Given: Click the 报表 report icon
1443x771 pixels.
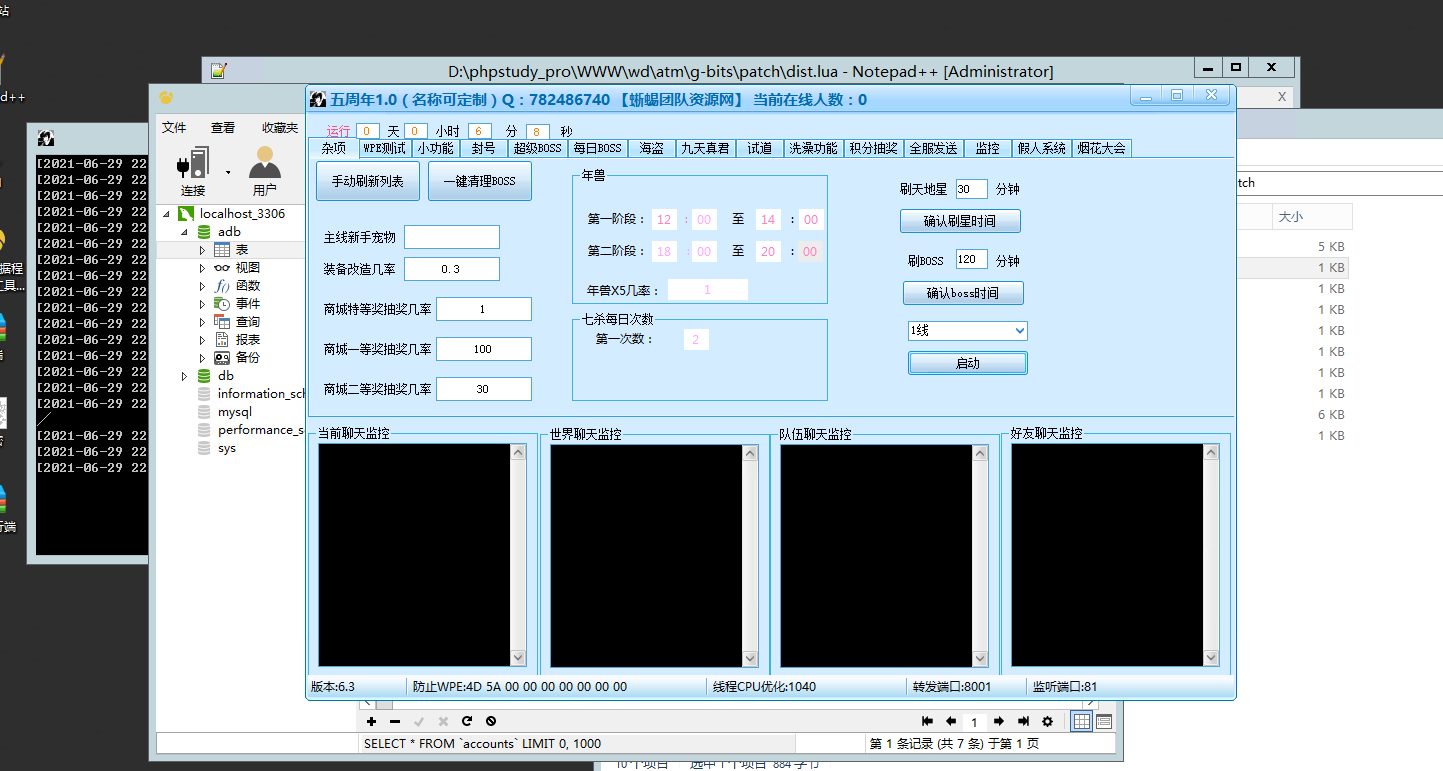Looking at the screenshot, I should pos(222,339).
